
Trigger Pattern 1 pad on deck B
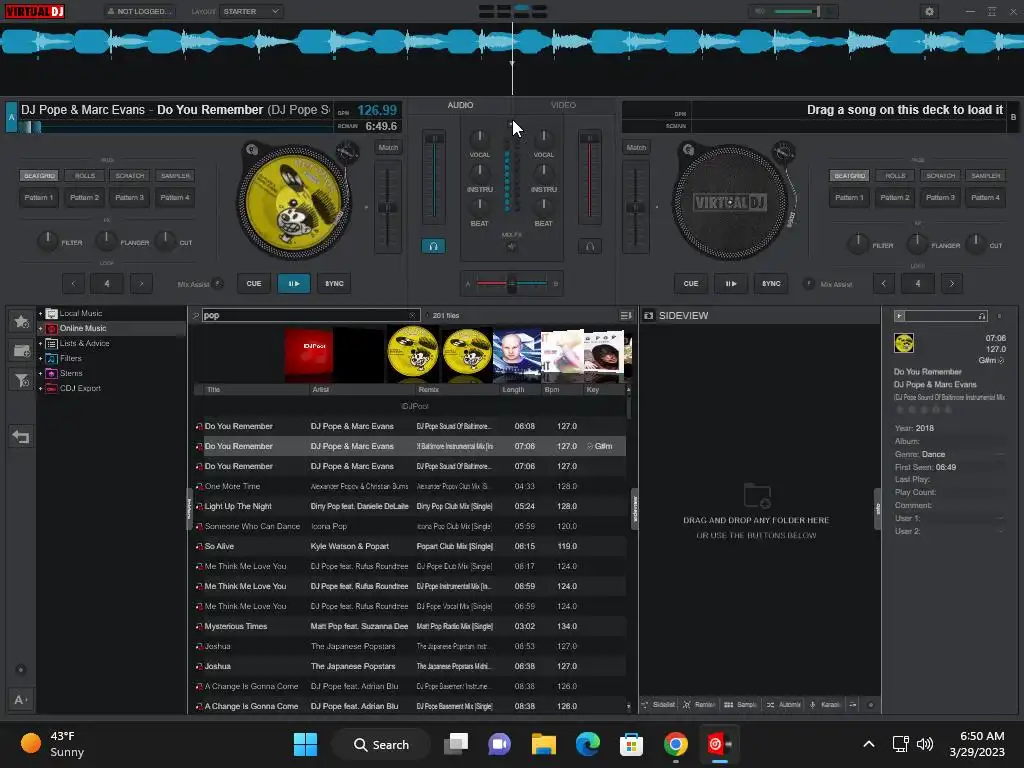849,197
